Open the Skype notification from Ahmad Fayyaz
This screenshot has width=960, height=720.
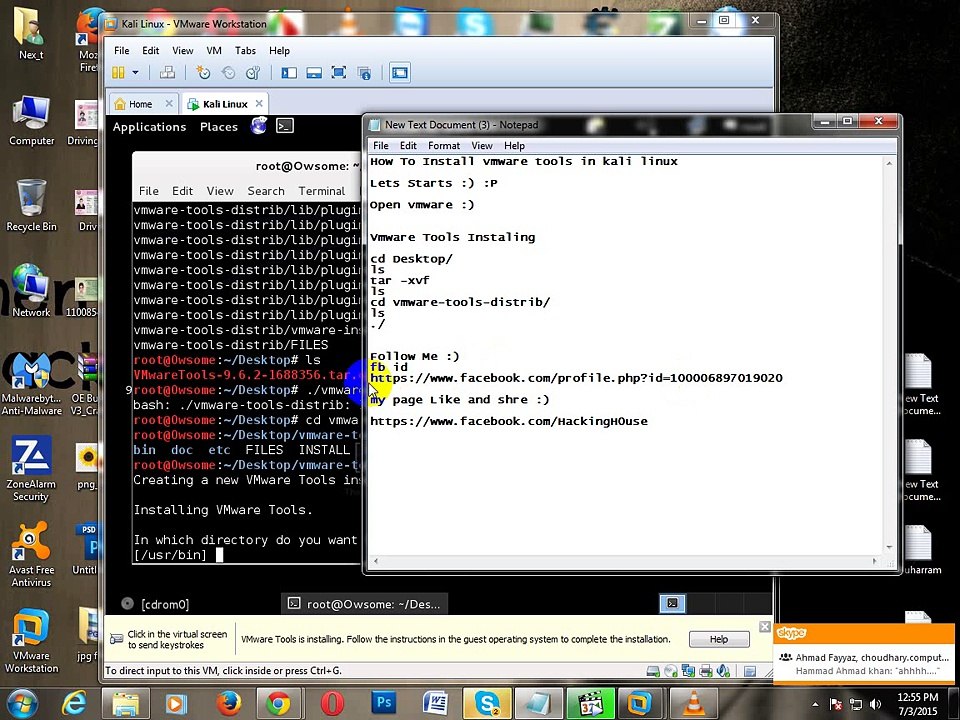[863, 664]
